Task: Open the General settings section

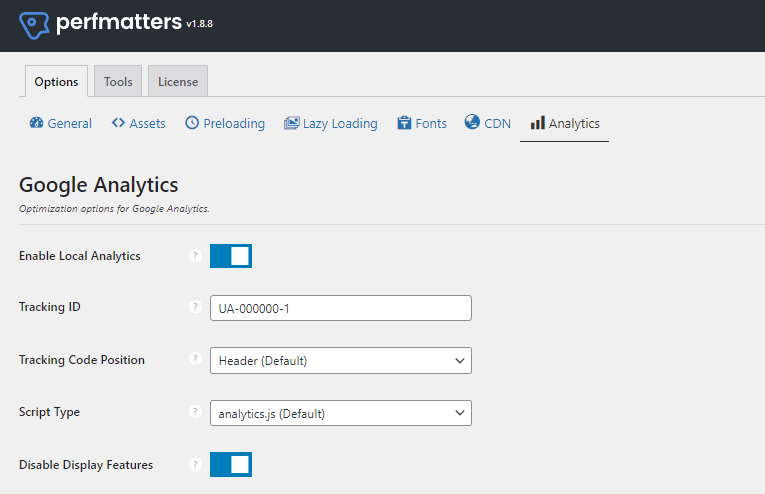Action: coord(60,123)
